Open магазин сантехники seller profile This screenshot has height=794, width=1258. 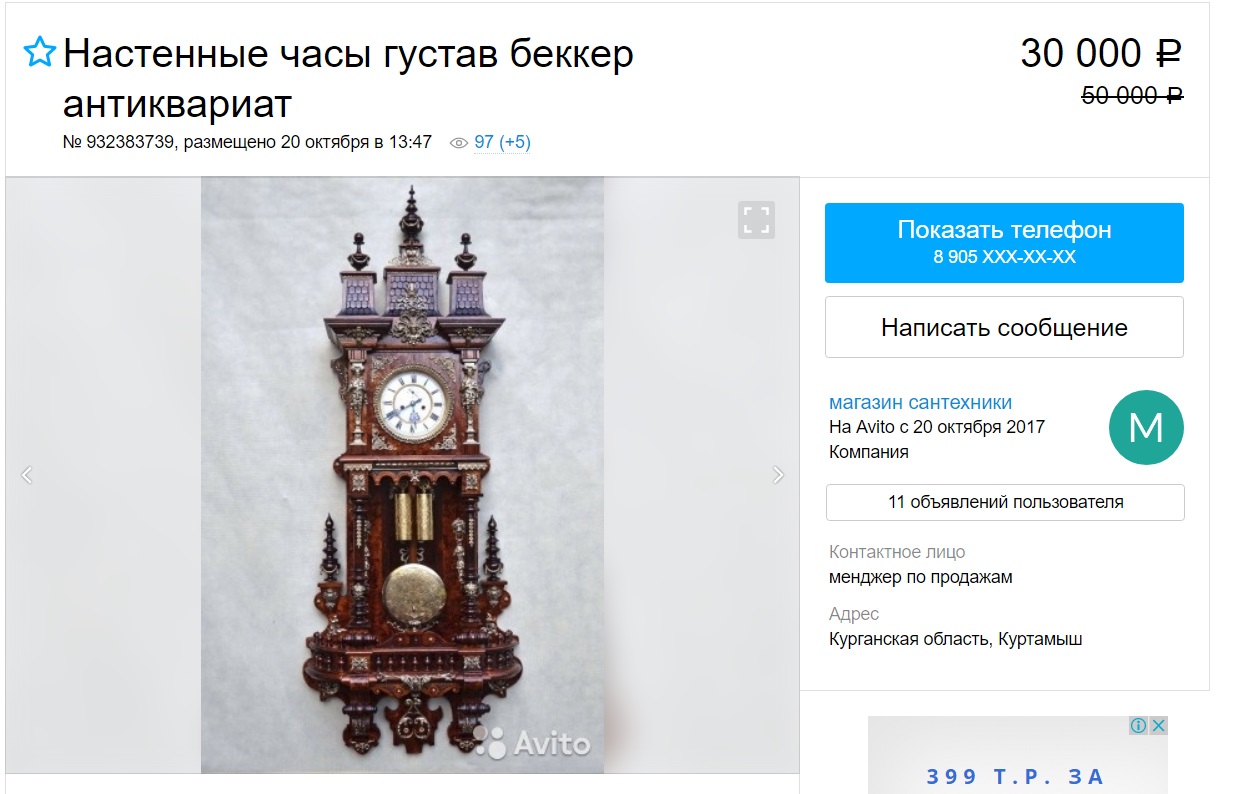(920, 403)
